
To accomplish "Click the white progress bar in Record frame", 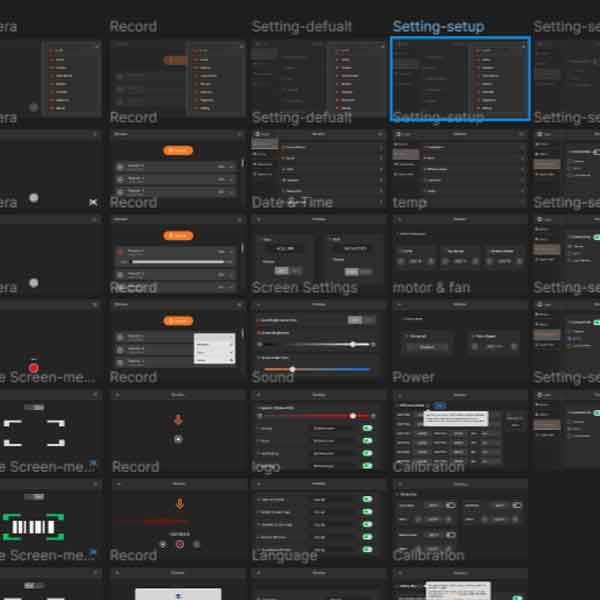I will pyautogui.click(x=177, y=262).
